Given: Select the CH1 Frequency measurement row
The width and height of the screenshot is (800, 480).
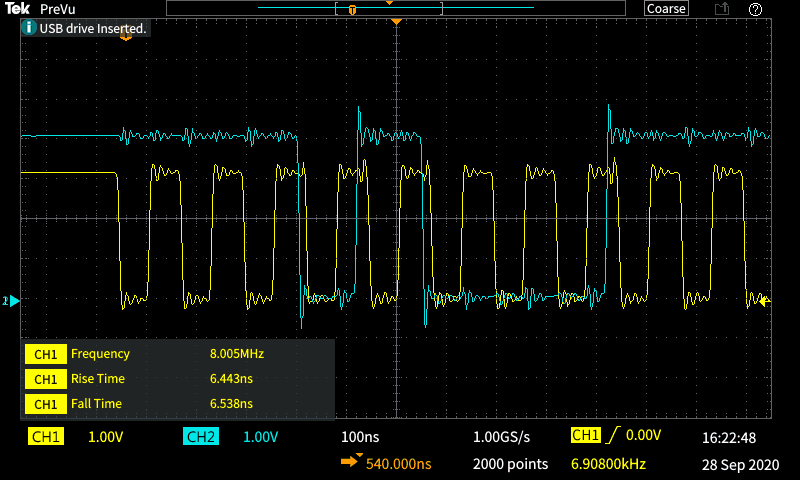Looking at the screenshot, I should [x=177, y=354].
